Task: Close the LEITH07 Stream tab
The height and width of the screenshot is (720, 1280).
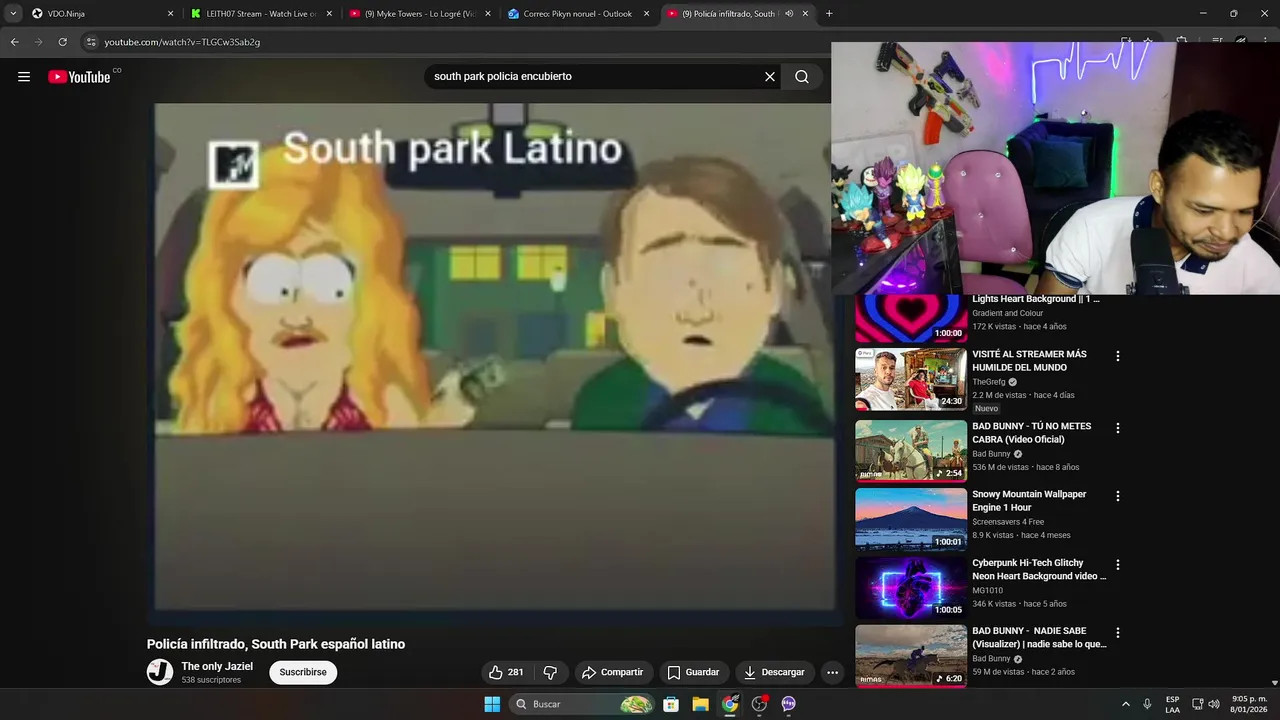Action: tap(329, 14)
